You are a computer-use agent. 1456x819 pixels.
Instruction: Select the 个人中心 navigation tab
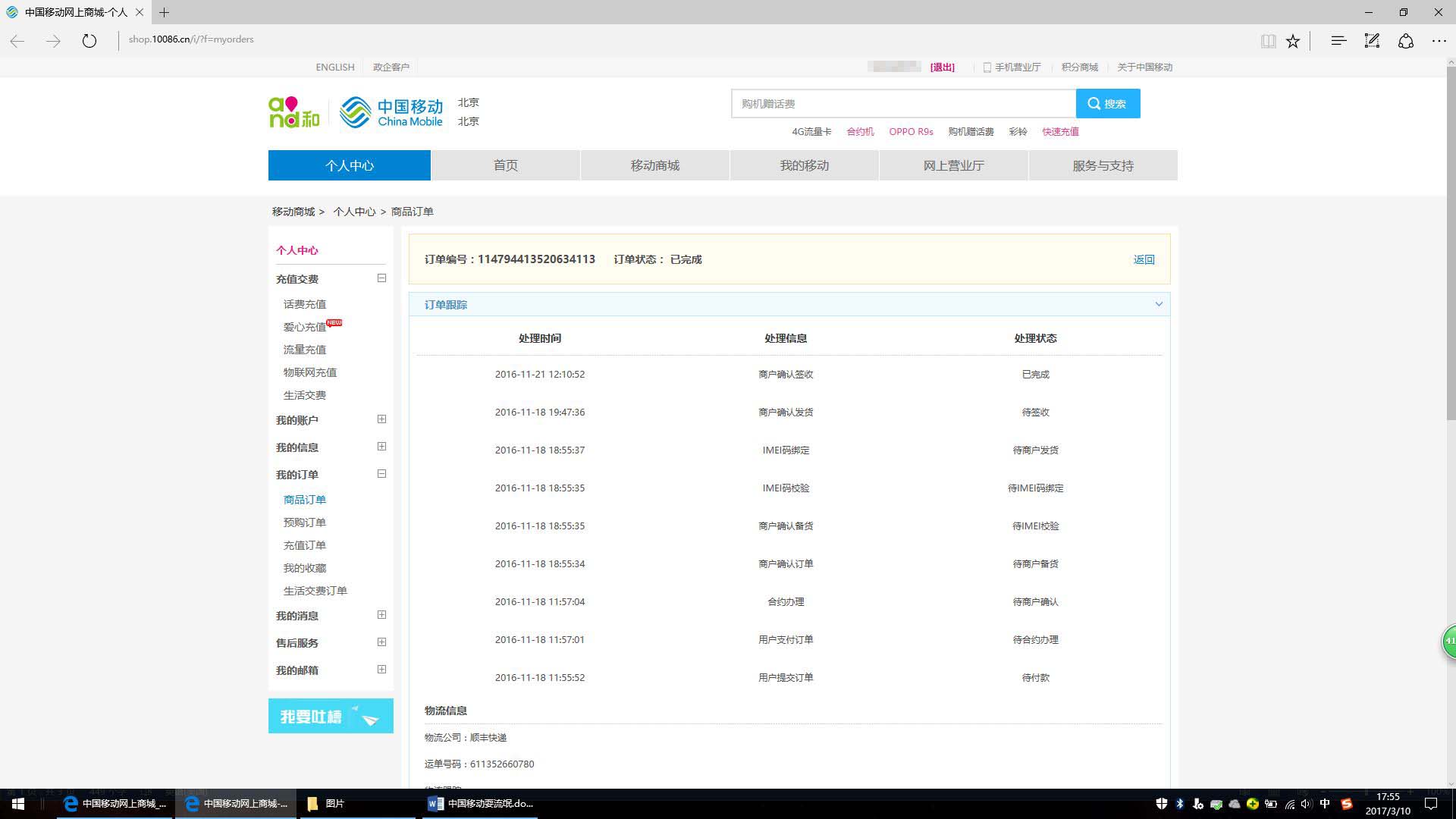[350, 165]
